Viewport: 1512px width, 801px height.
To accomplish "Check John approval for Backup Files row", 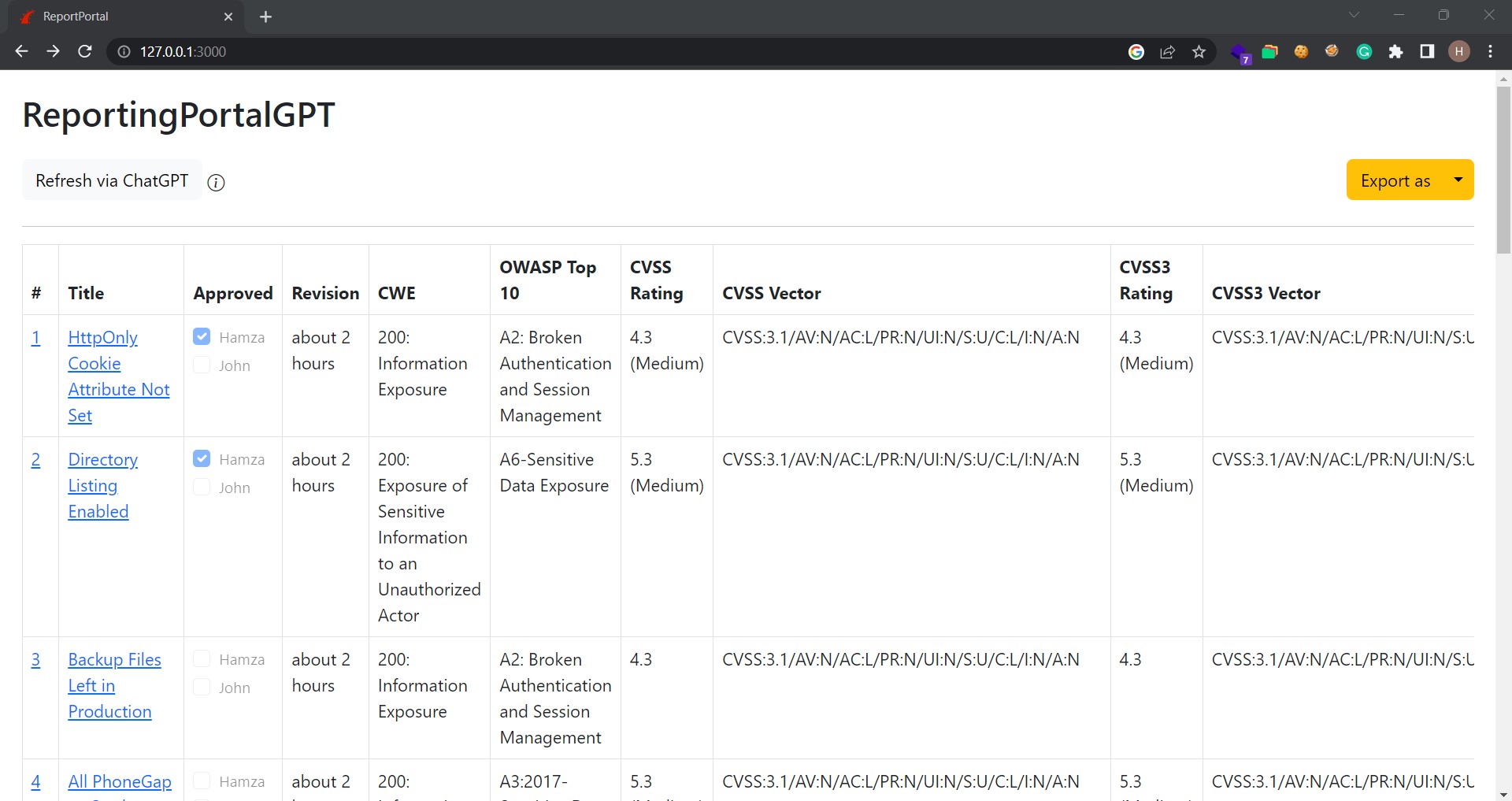I will [x=202, y=687].
